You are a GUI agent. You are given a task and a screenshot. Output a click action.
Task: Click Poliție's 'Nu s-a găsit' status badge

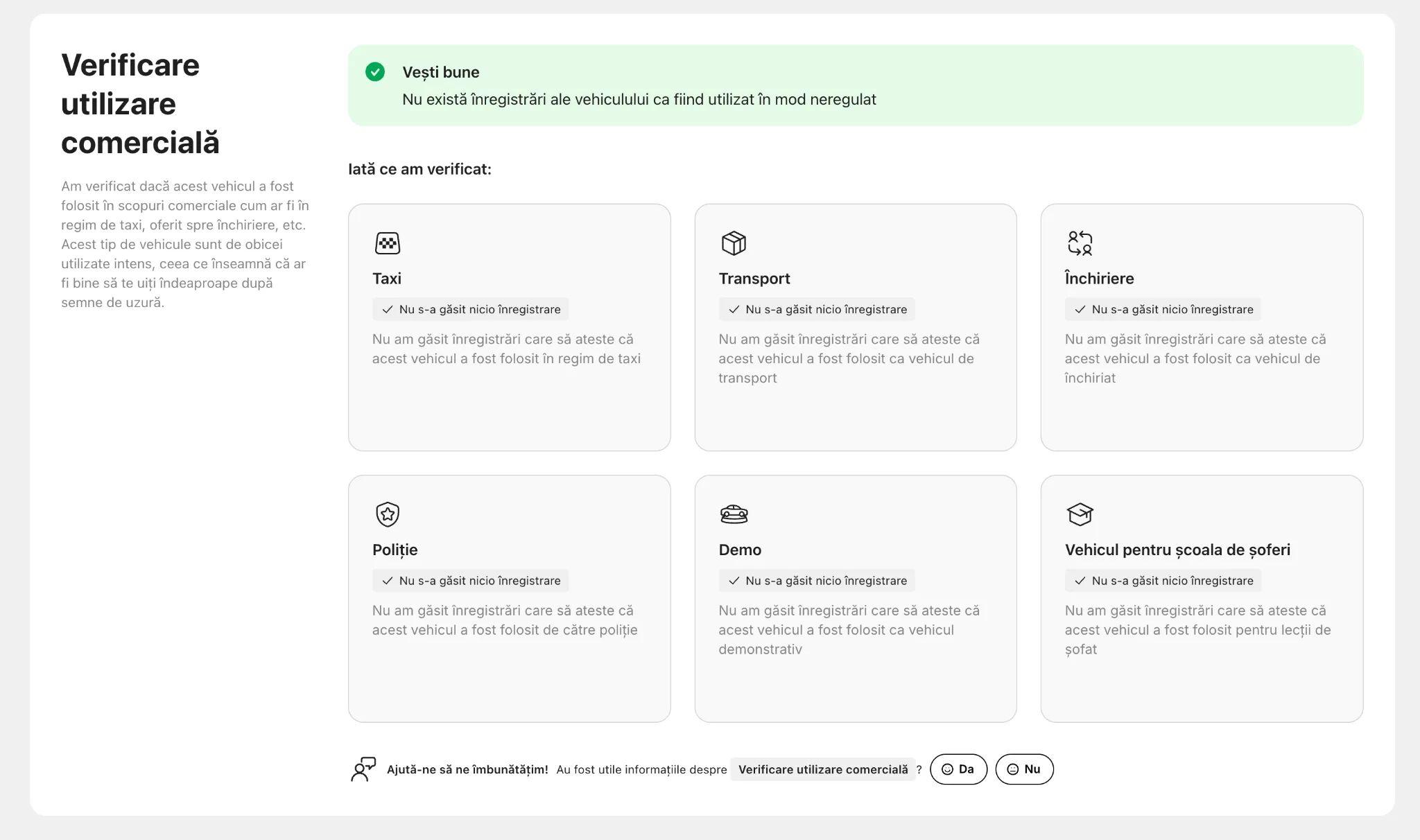(x=471, y=581)
